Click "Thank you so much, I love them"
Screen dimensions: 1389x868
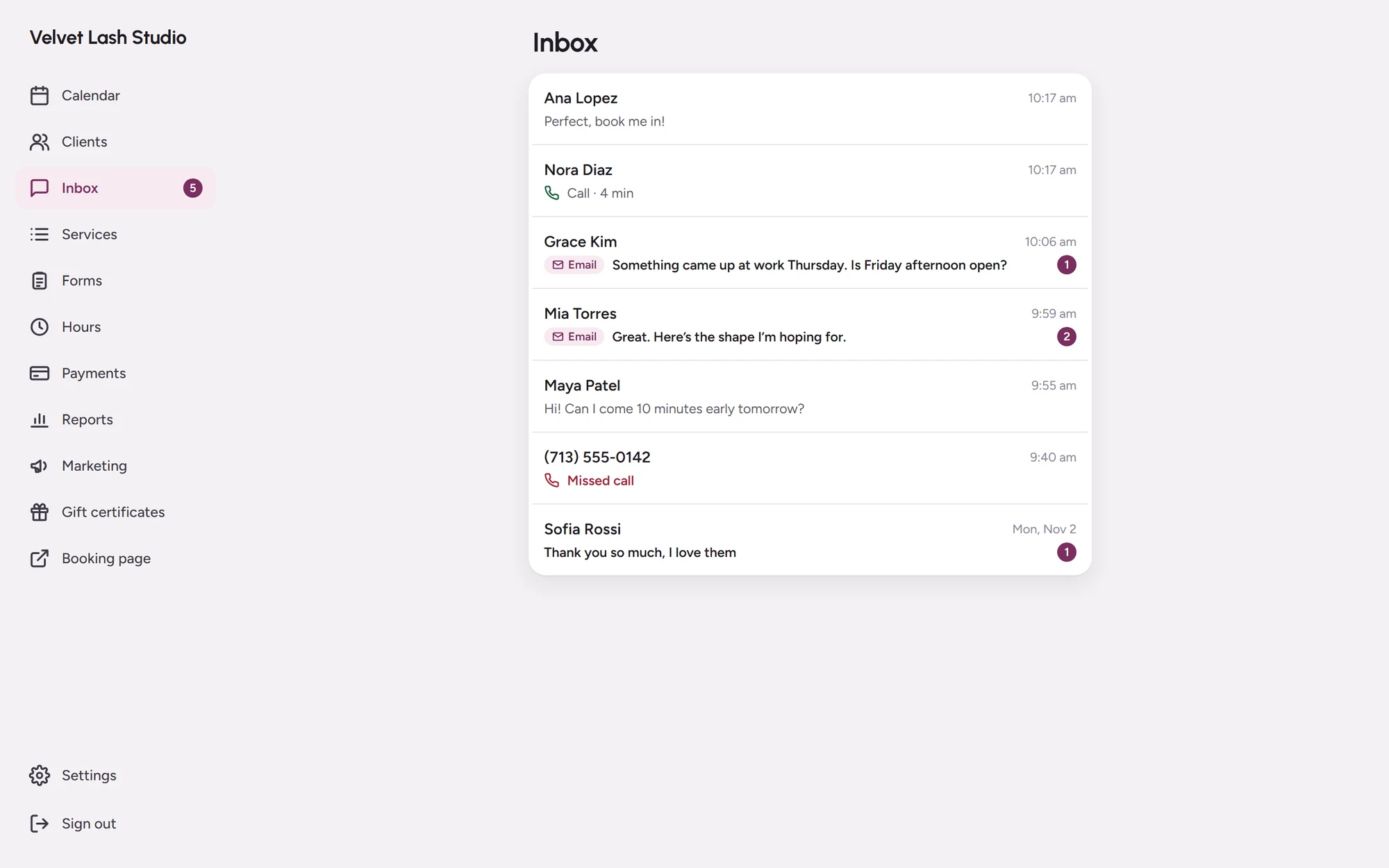640,553
